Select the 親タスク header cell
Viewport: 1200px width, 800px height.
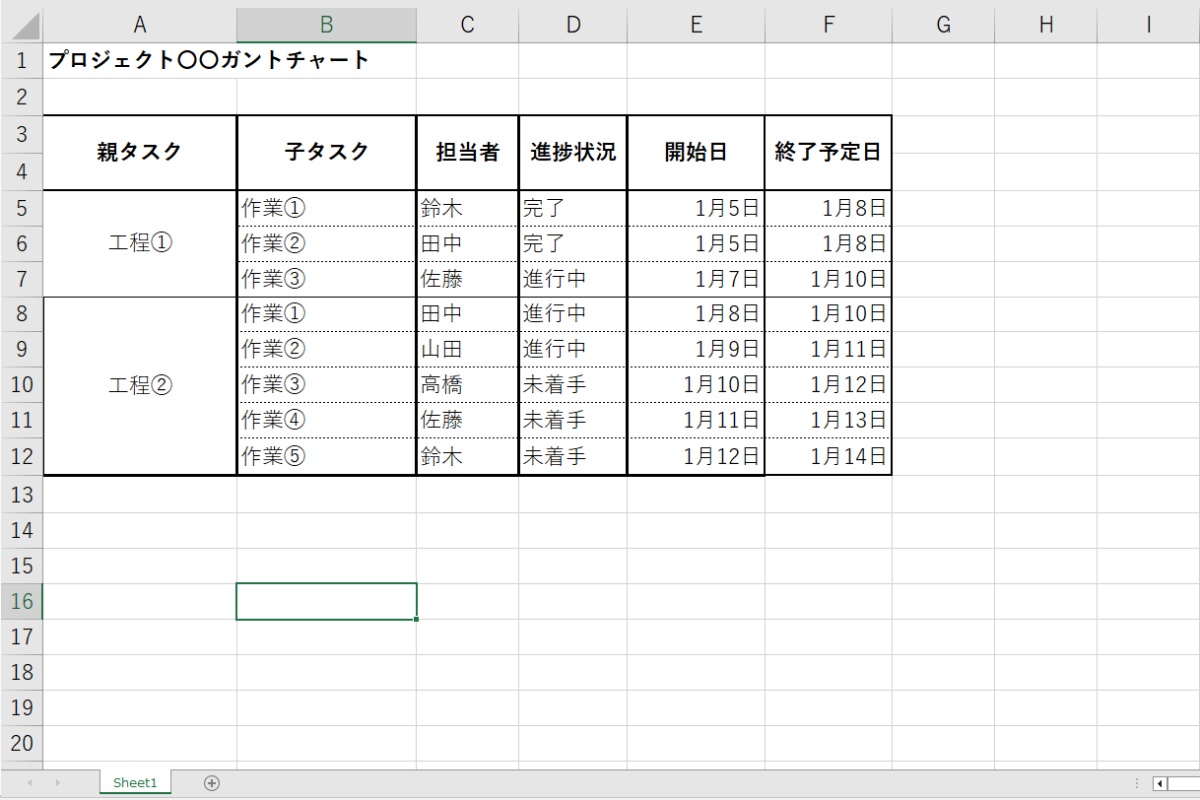(x=140, y=152)
